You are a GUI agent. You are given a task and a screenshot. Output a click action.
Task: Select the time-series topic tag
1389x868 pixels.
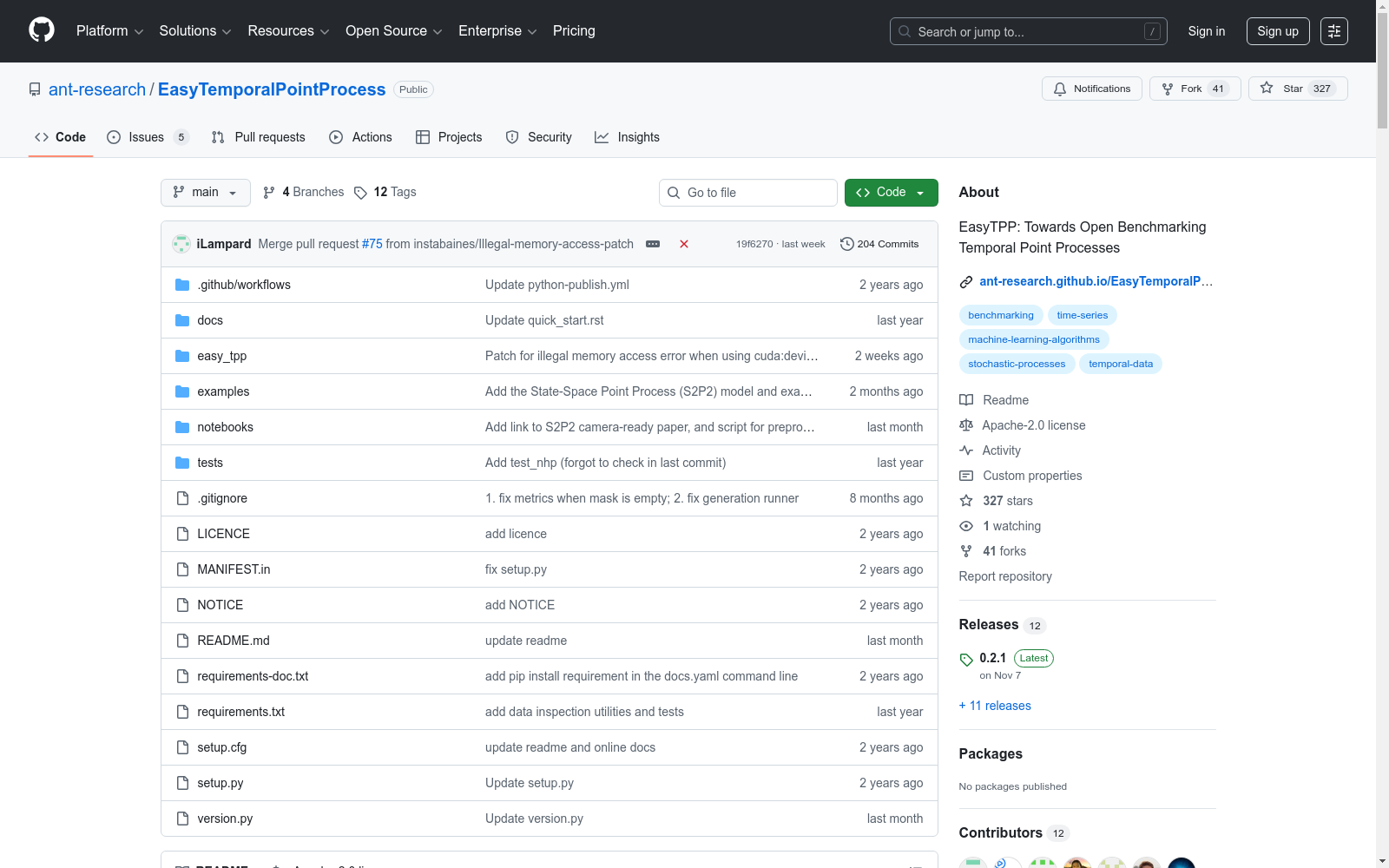(1083, 315)
